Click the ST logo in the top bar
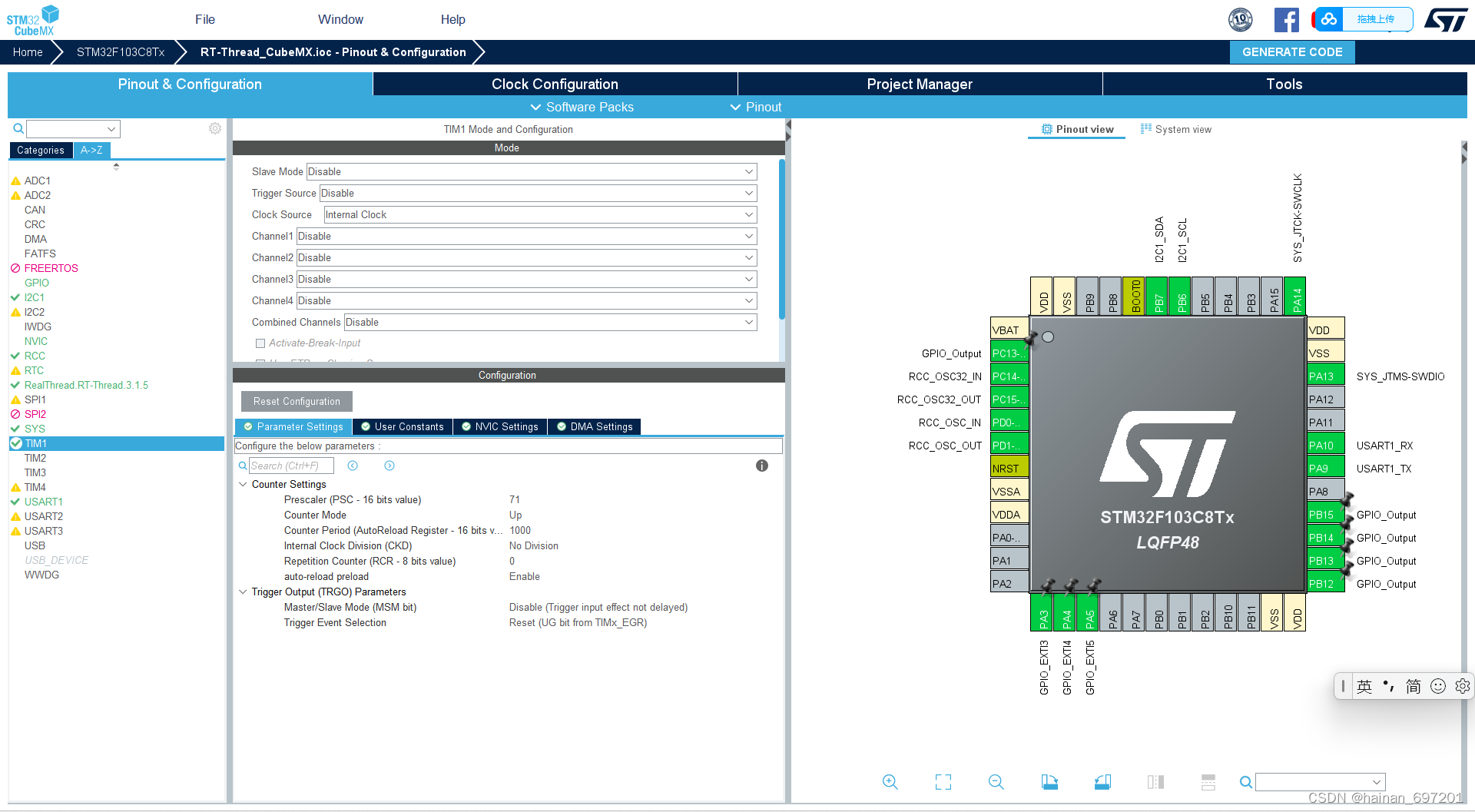The width and height of the screenshot is (1475, 812). (x=1445, y=19)
